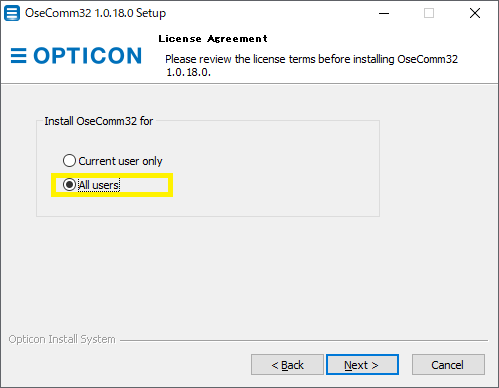The image size is (499, 388).
Task: Go back with the Back button
Action: [287, 365]
